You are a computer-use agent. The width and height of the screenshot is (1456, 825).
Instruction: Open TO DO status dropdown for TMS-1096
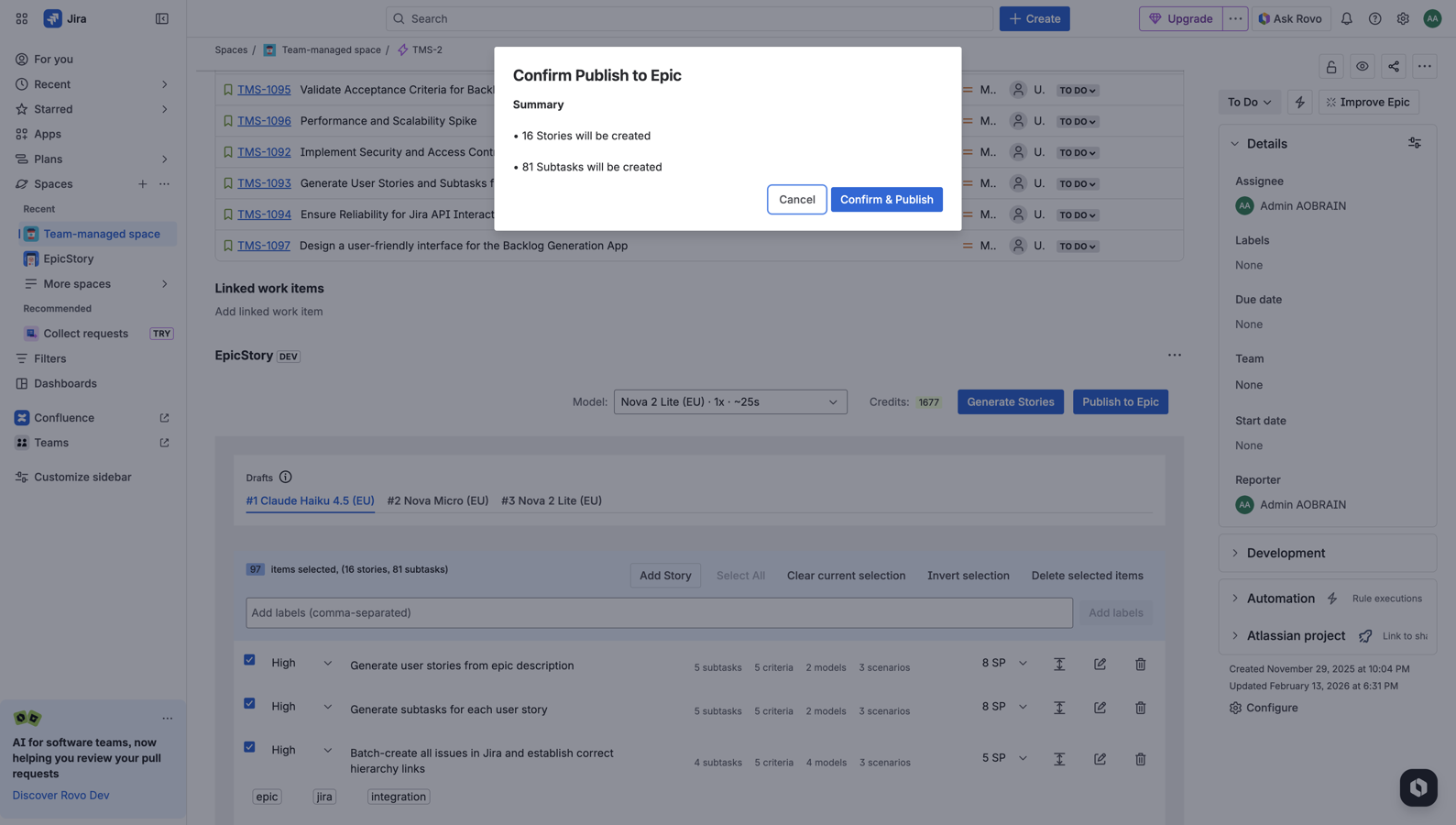tap(1077, 121)
